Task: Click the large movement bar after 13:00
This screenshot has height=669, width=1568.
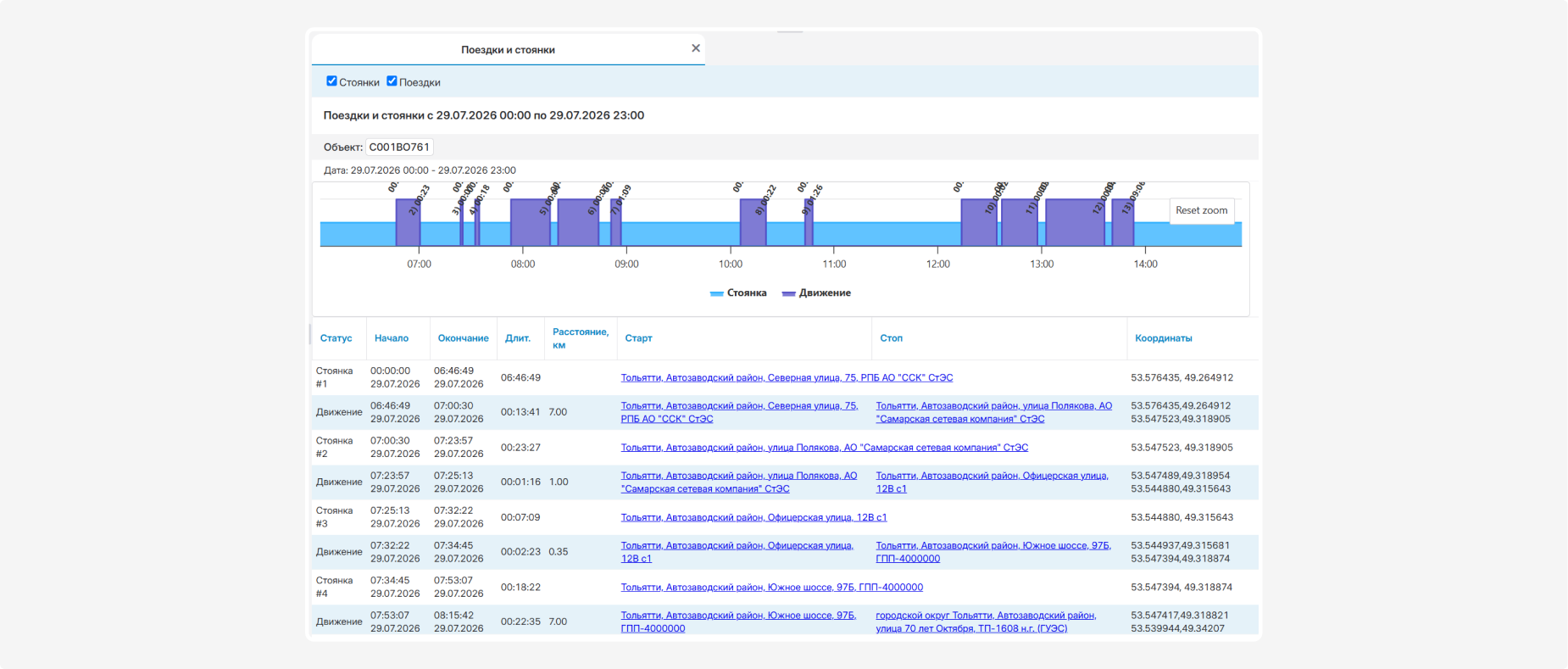Action: [x=1075, y=222]
